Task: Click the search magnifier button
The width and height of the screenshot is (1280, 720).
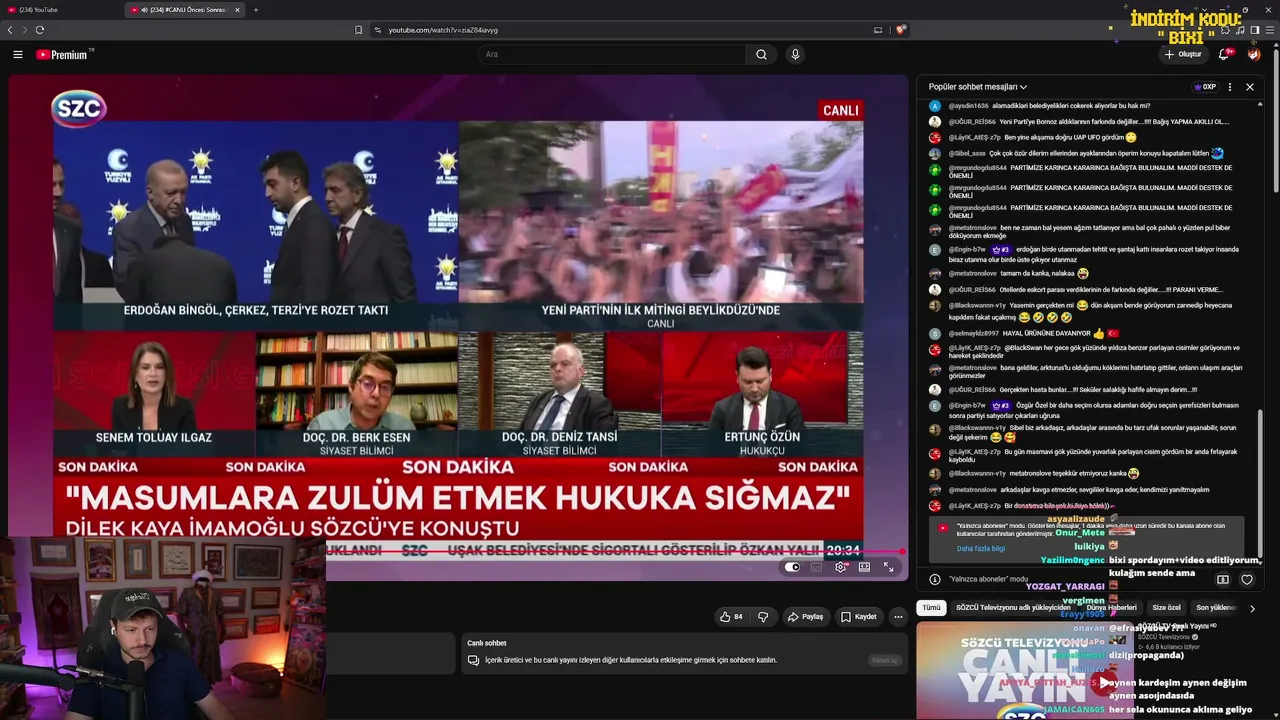Action: 761,55
